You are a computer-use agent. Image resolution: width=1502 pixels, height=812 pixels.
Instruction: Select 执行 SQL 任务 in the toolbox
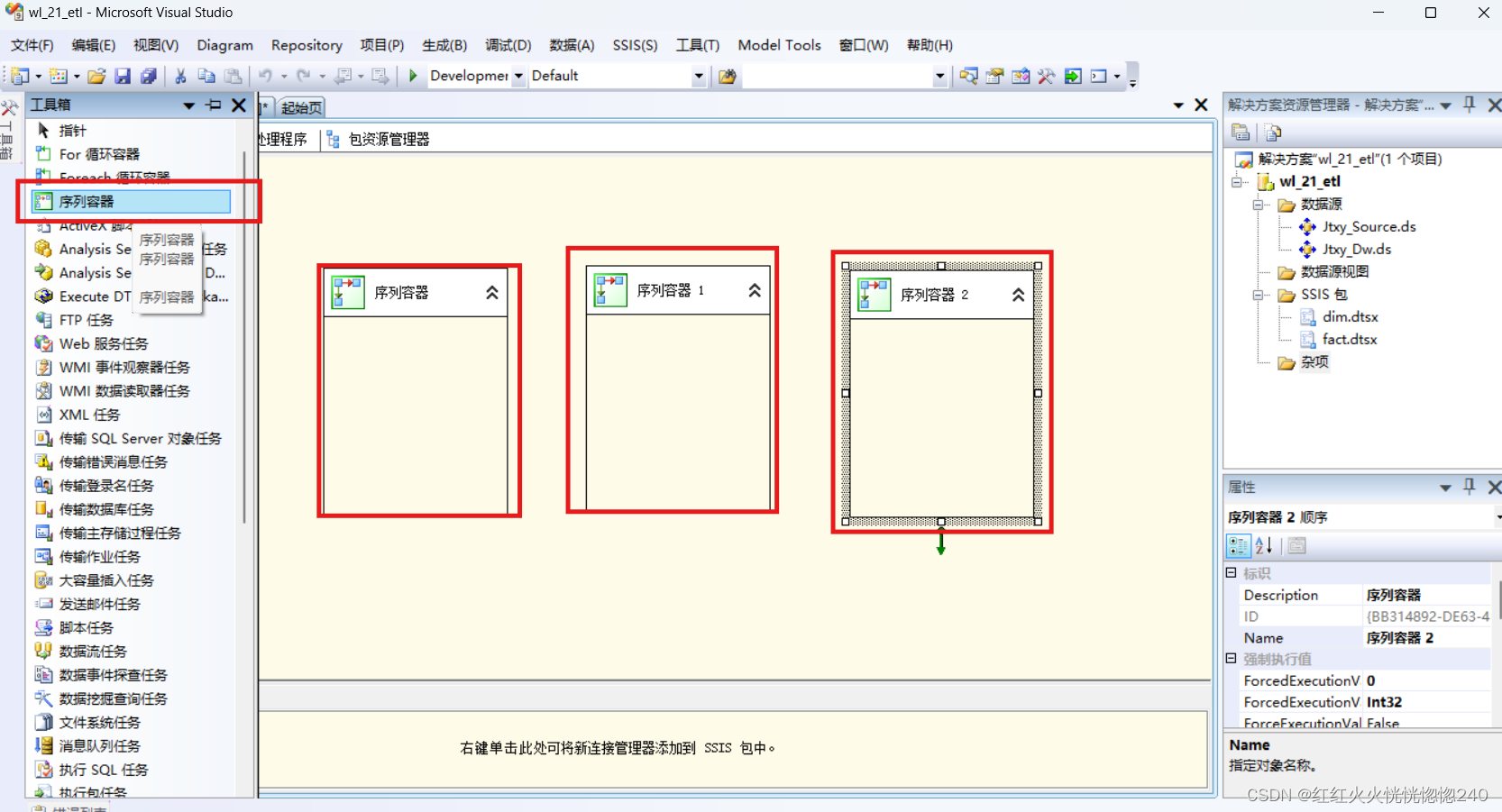point(133,770)
